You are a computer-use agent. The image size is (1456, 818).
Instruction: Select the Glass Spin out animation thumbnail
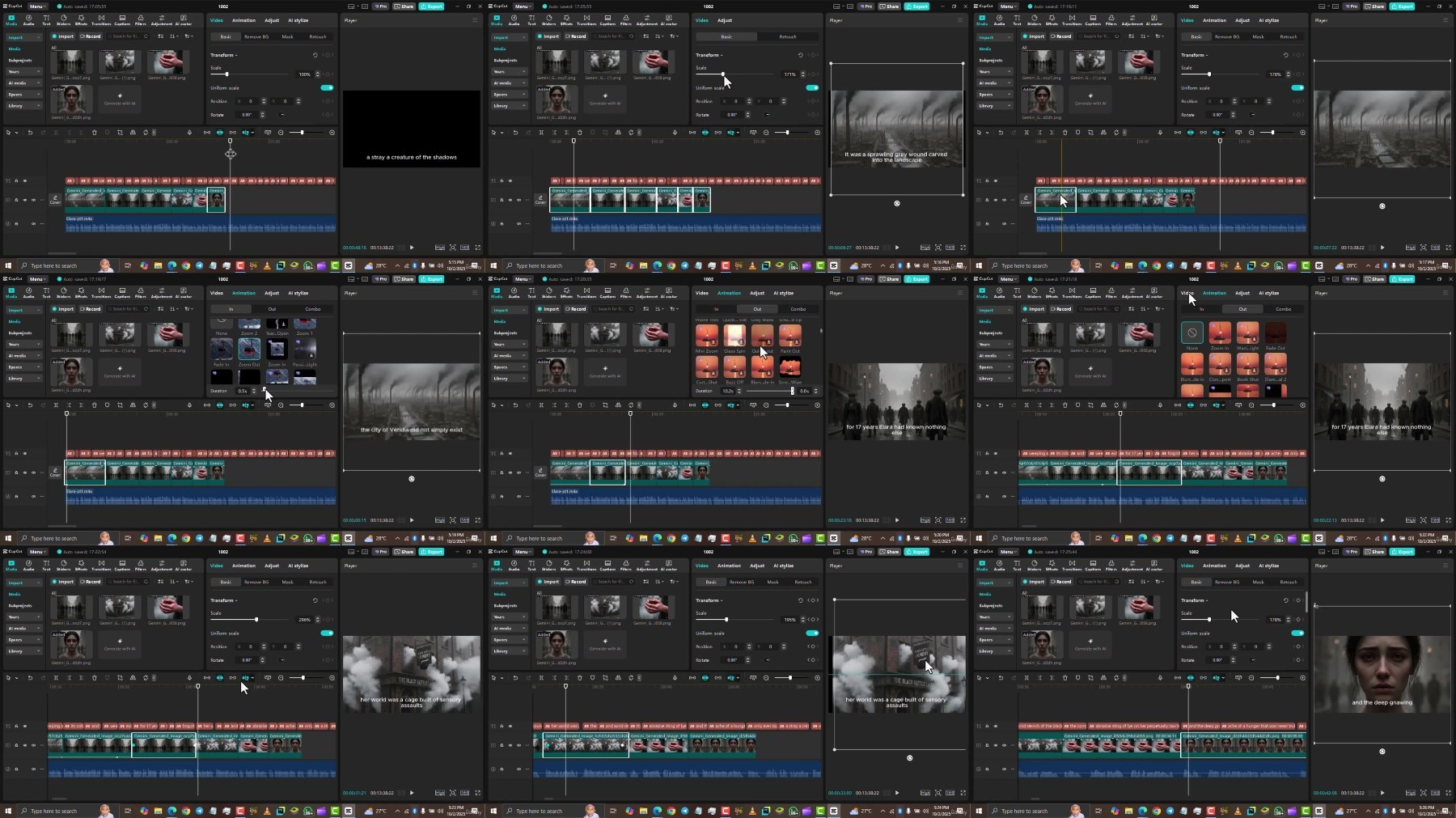734,335
